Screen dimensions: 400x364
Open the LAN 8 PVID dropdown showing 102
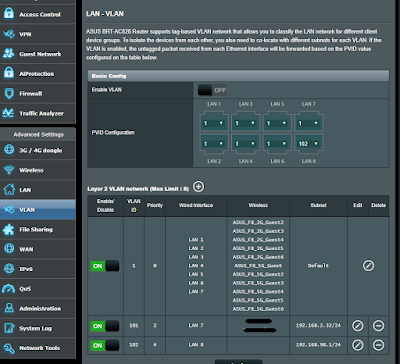[x=308, y=144]
